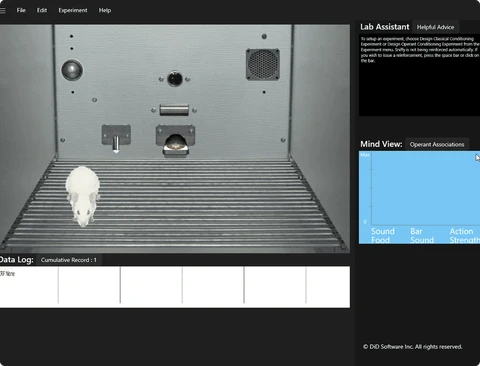Click the cumulative record chart area
480x366 pixels.
(x=175, y=287)
